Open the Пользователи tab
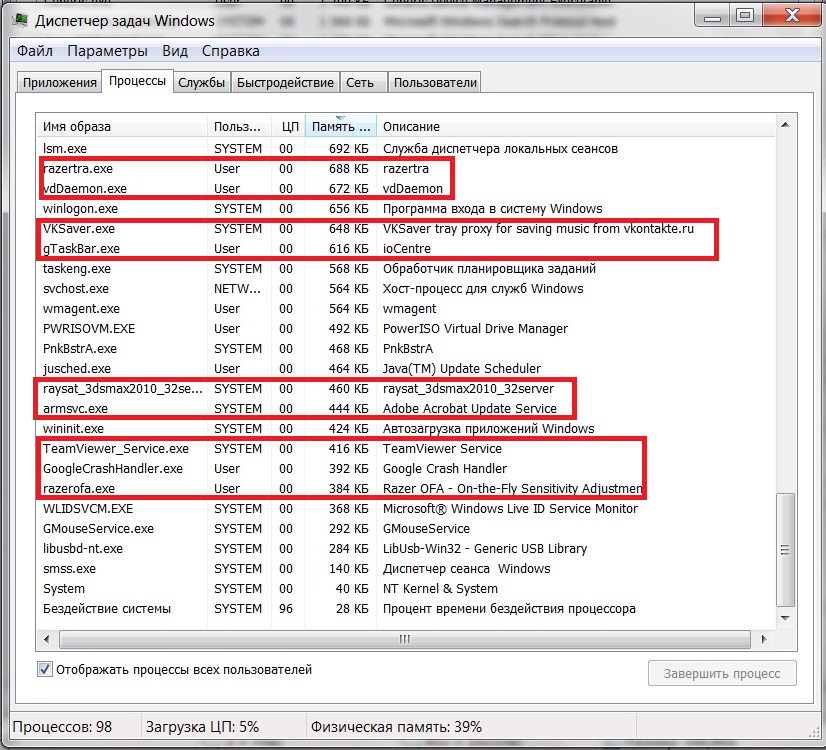The height and width of the screenshot is (750, 826). [x=435, y=83]
